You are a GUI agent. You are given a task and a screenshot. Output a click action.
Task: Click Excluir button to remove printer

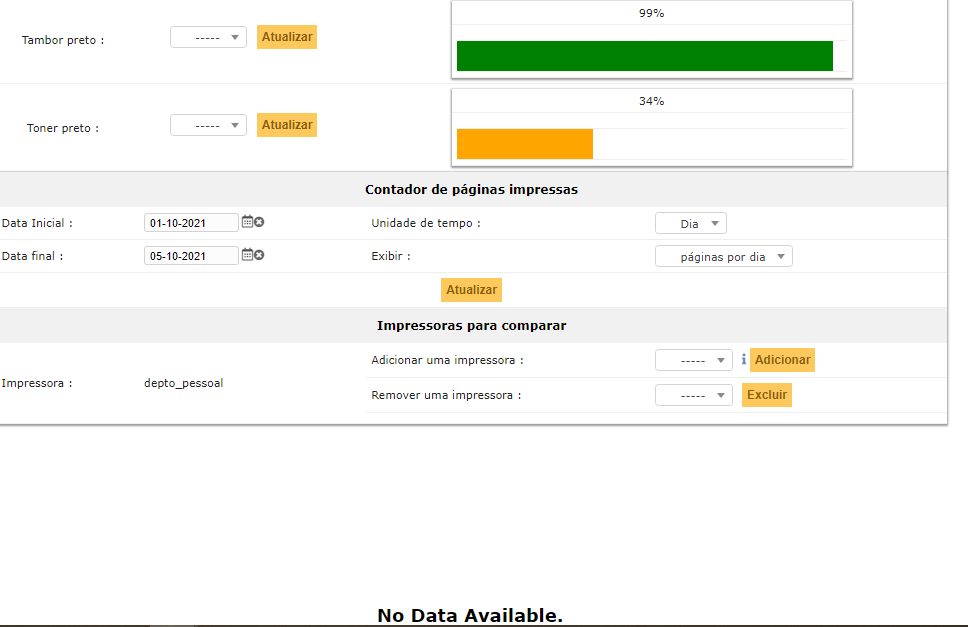767,395
